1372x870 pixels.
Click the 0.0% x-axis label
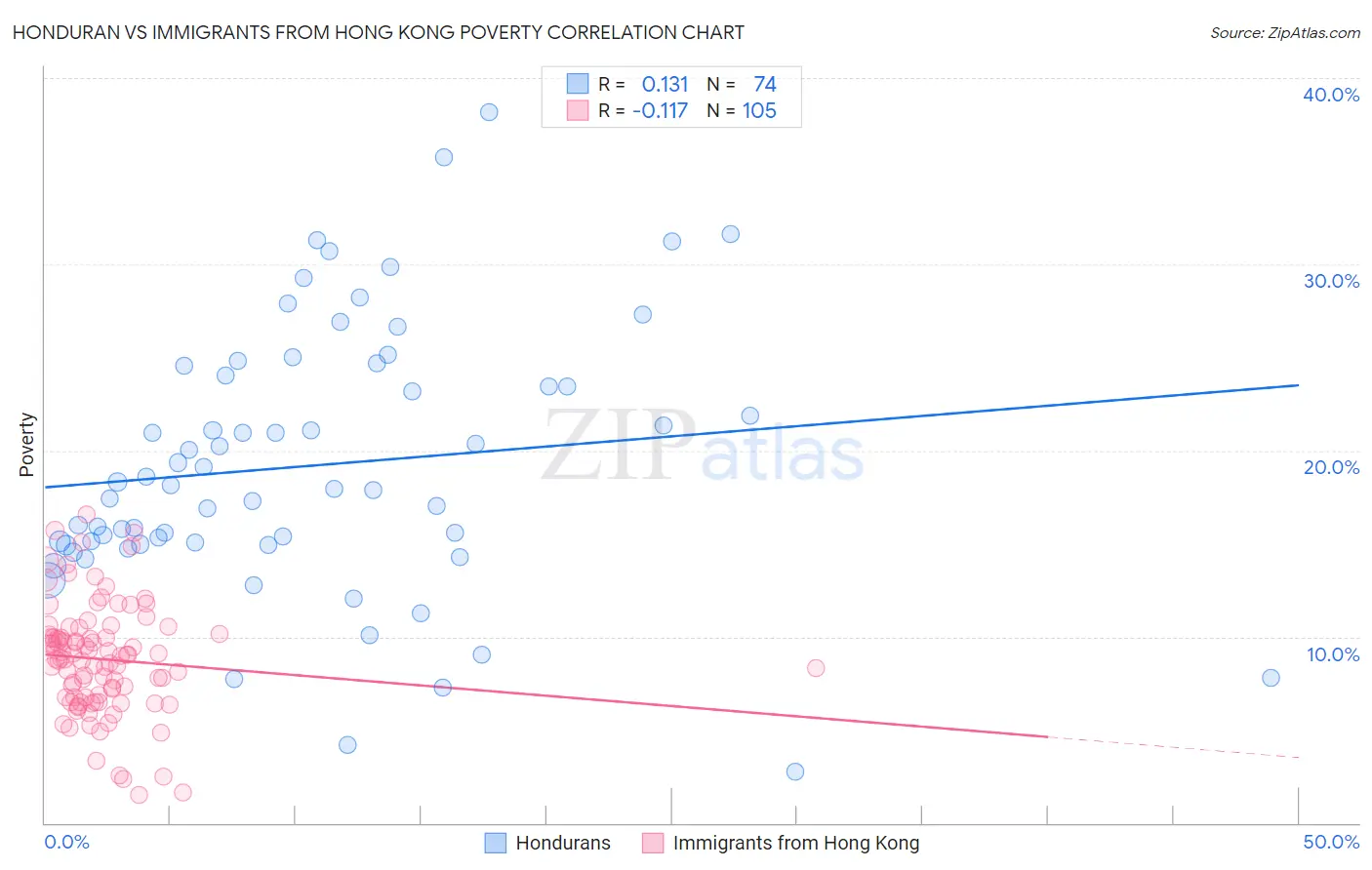point(66,842)
